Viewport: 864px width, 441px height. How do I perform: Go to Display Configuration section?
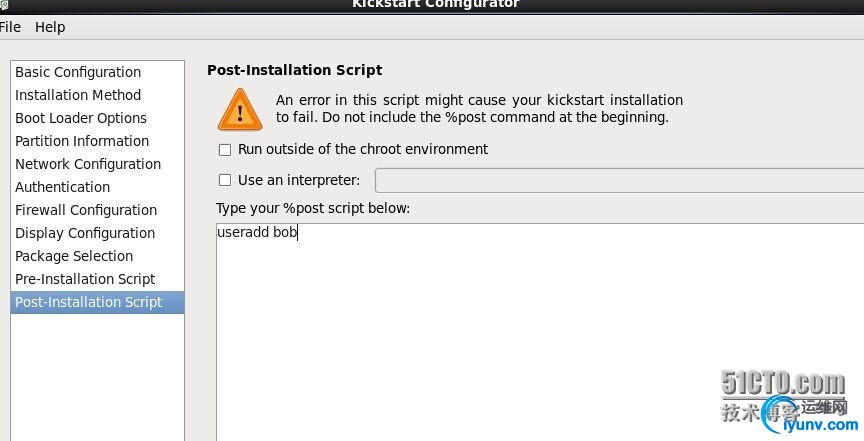(98, 233)
